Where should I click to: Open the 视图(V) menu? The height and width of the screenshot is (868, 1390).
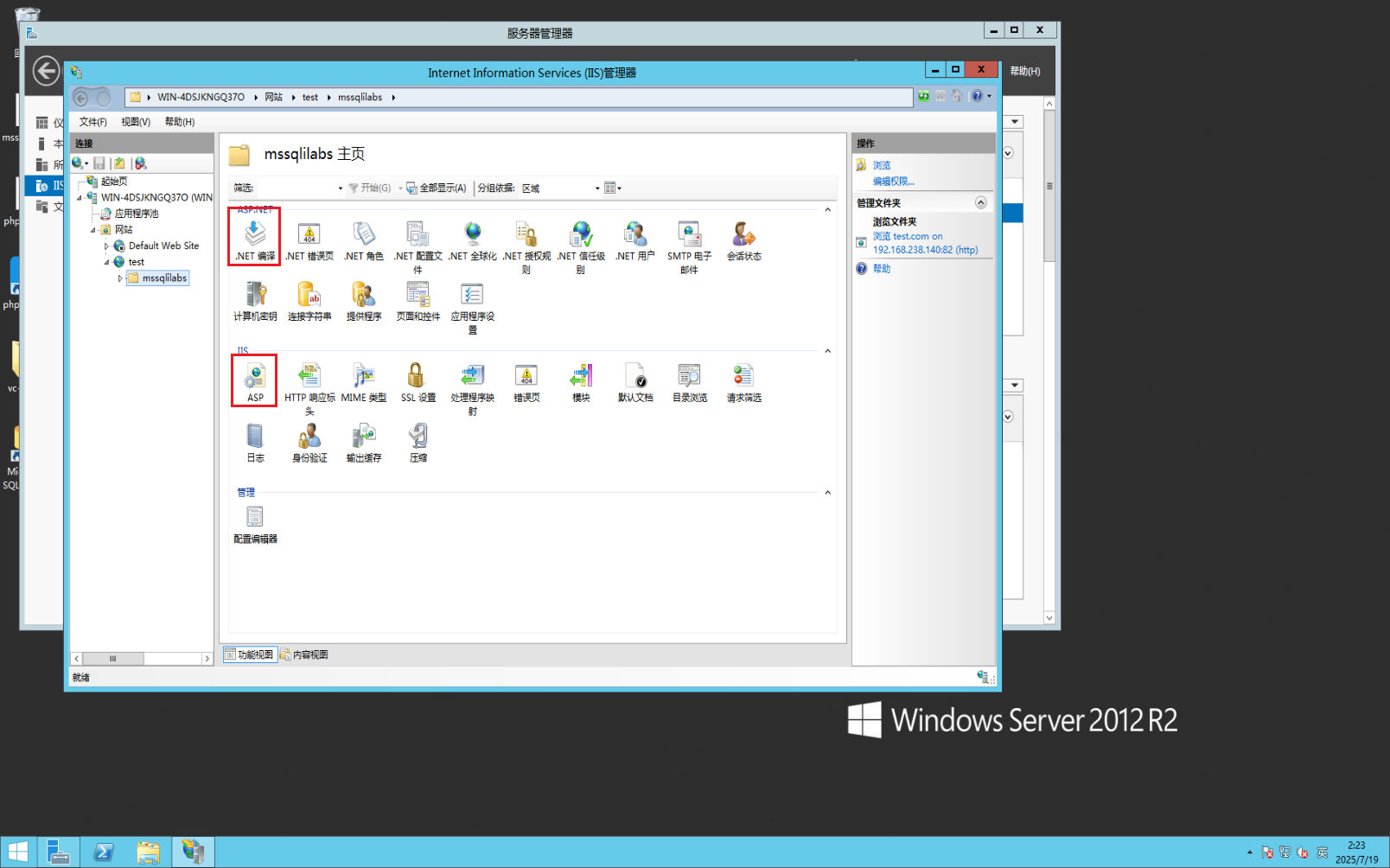pyautogui.click(x=135, y=122)
